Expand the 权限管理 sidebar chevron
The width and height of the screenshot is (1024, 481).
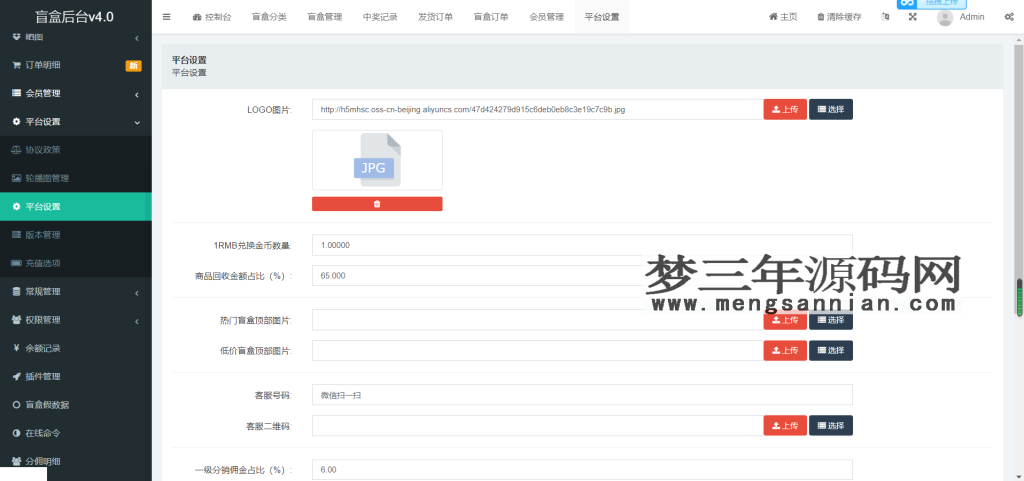pos(136,320)
